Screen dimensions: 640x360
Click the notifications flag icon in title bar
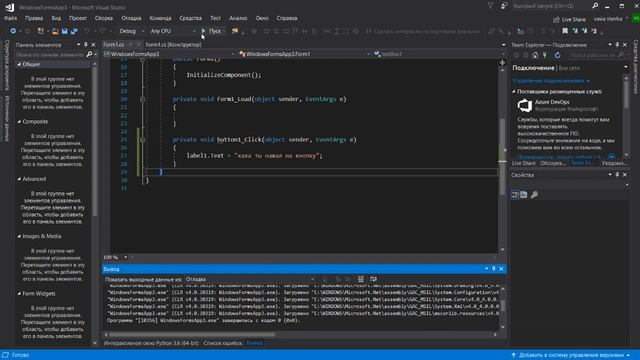(491, 6)
